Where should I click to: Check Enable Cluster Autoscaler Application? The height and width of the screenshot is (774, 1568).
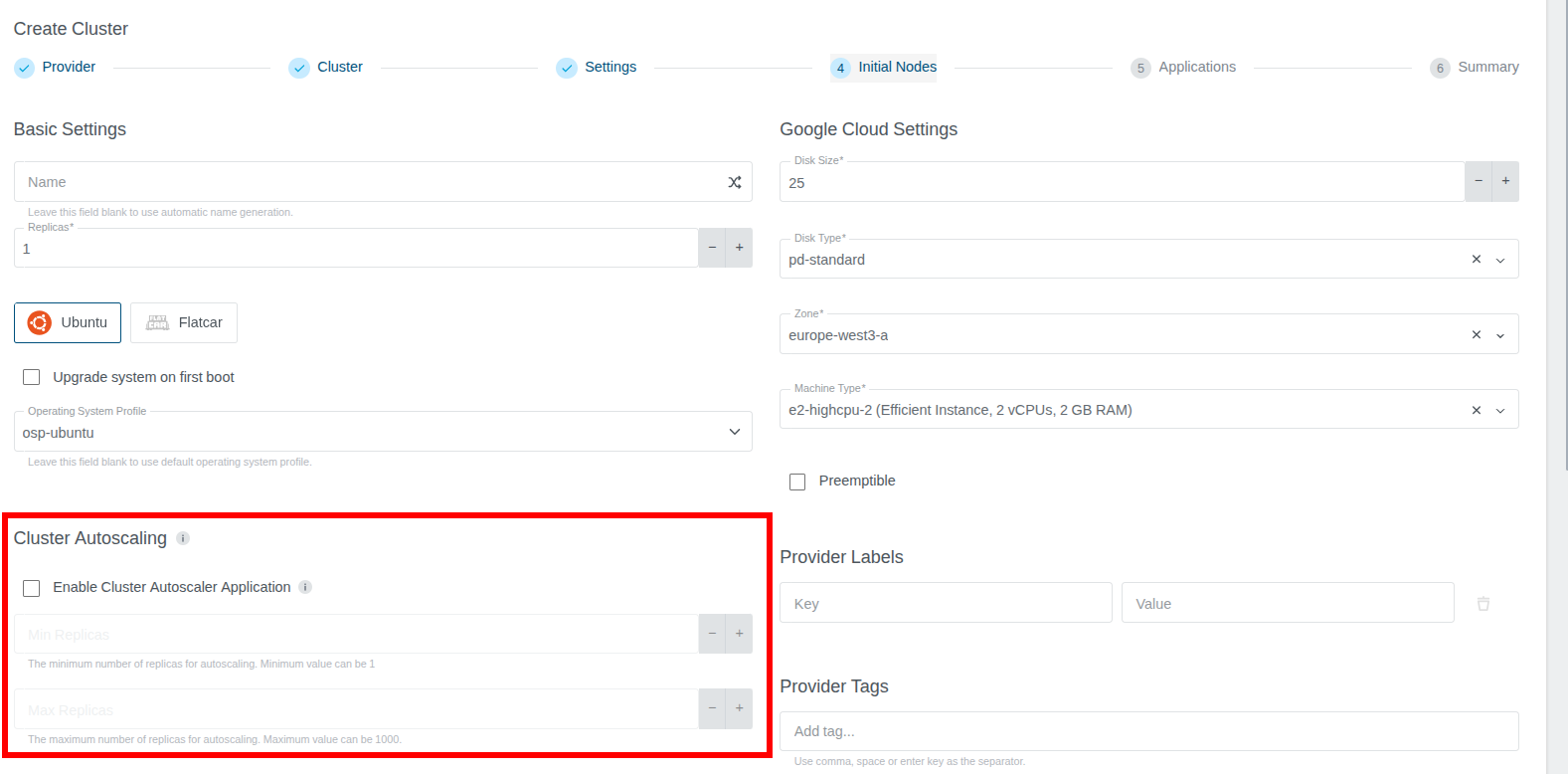tap(32, 588)
